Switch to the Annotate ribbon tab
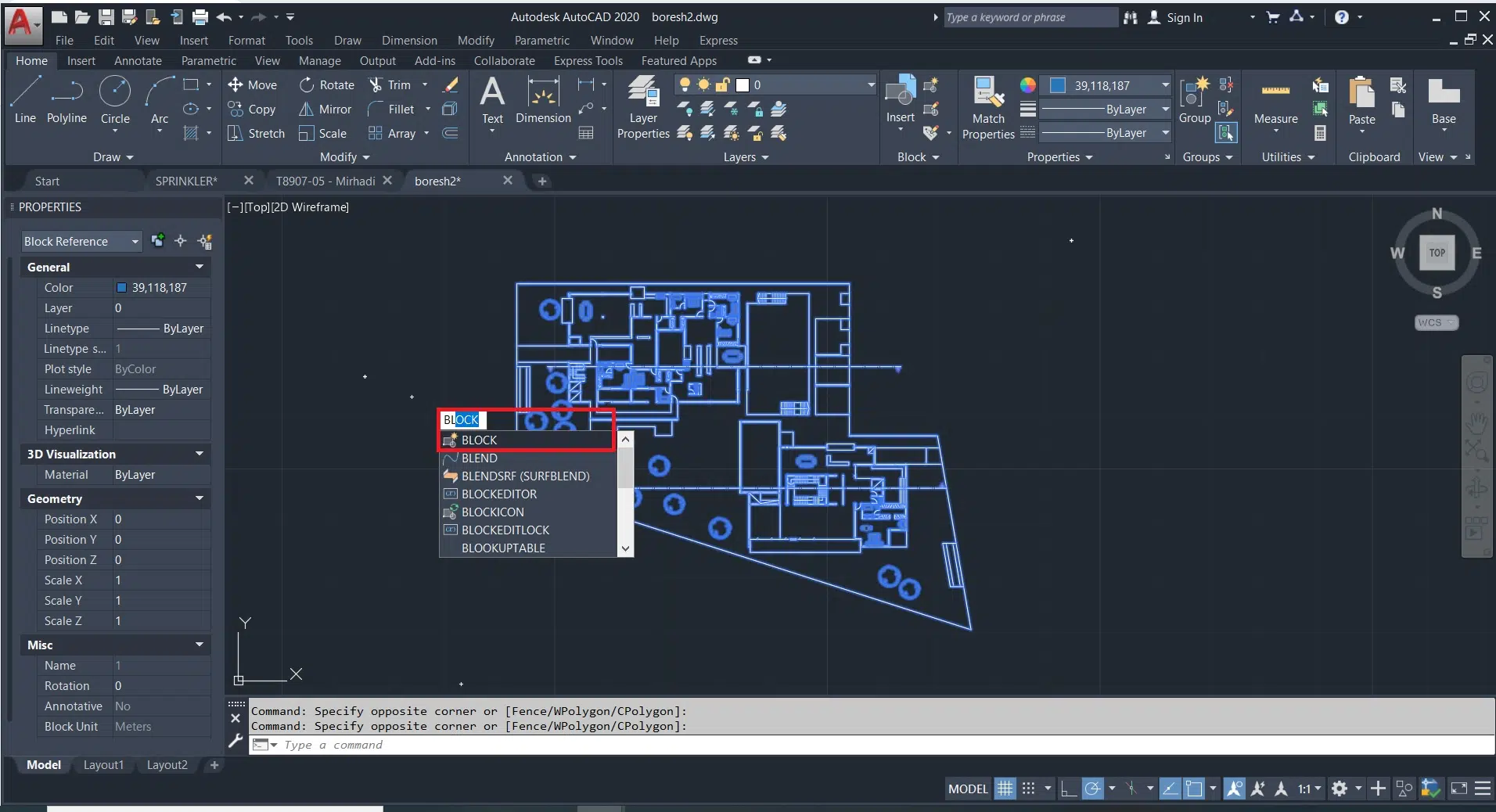The height and width of the screenshot is (812, 1496). tap(138, 61)
